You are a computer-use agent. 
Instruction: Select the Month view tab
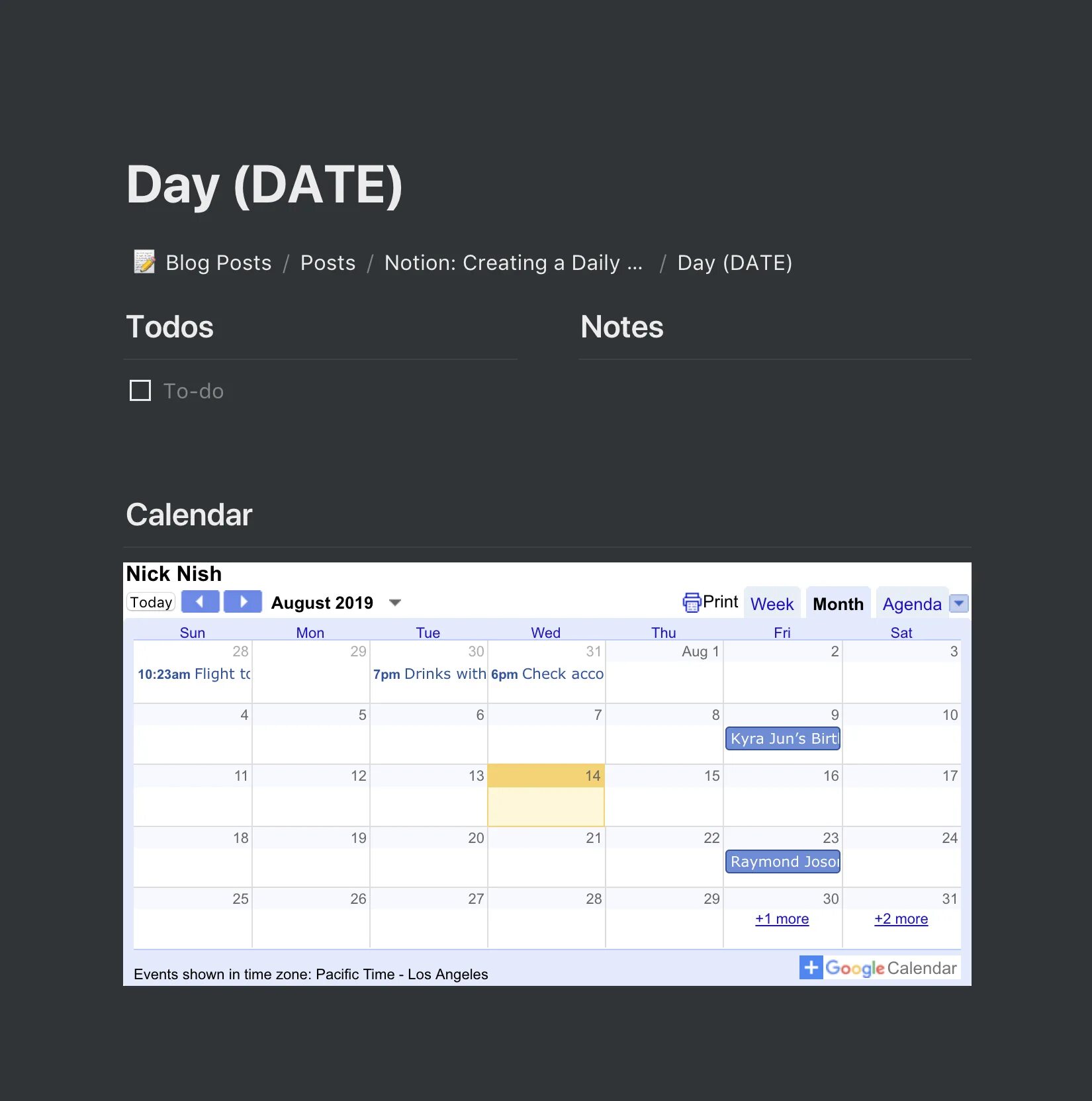click(838, 603)
